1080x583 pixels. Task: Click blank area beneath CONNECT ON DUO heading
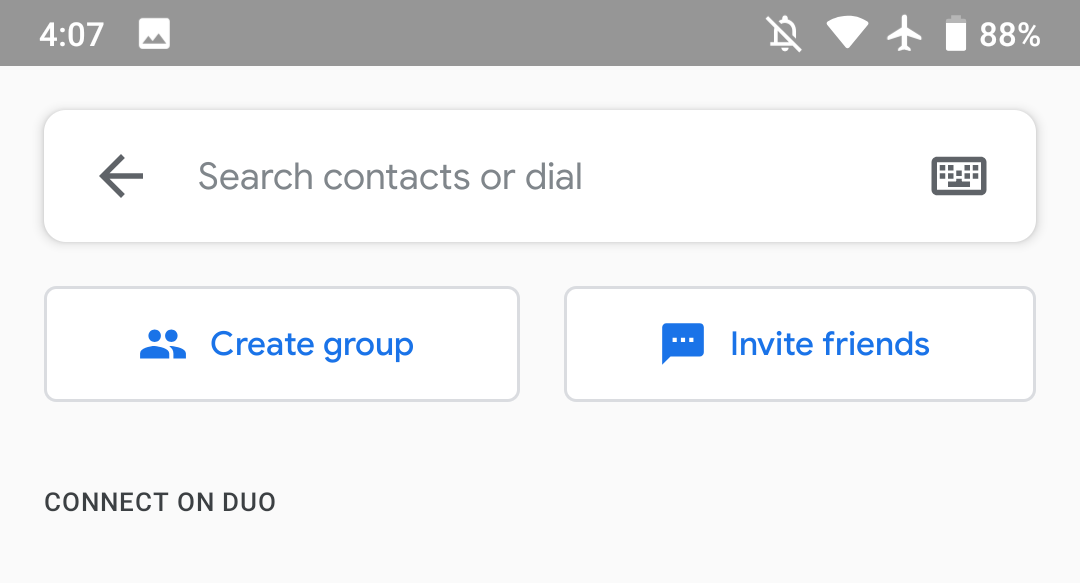pyautogui.click(x=540, y=555)
